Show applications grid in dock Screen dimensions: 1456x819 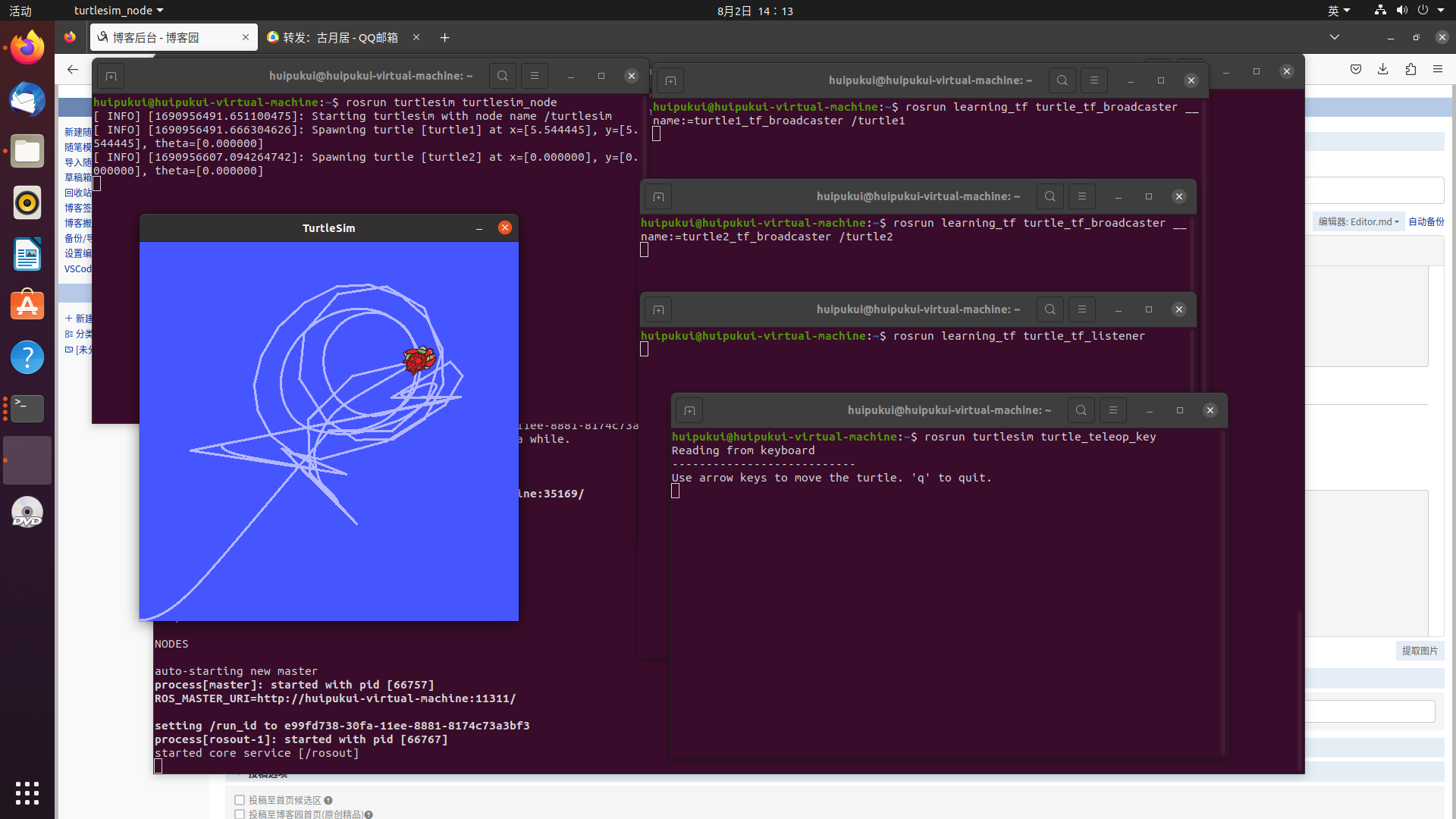[x=27, y=792]
